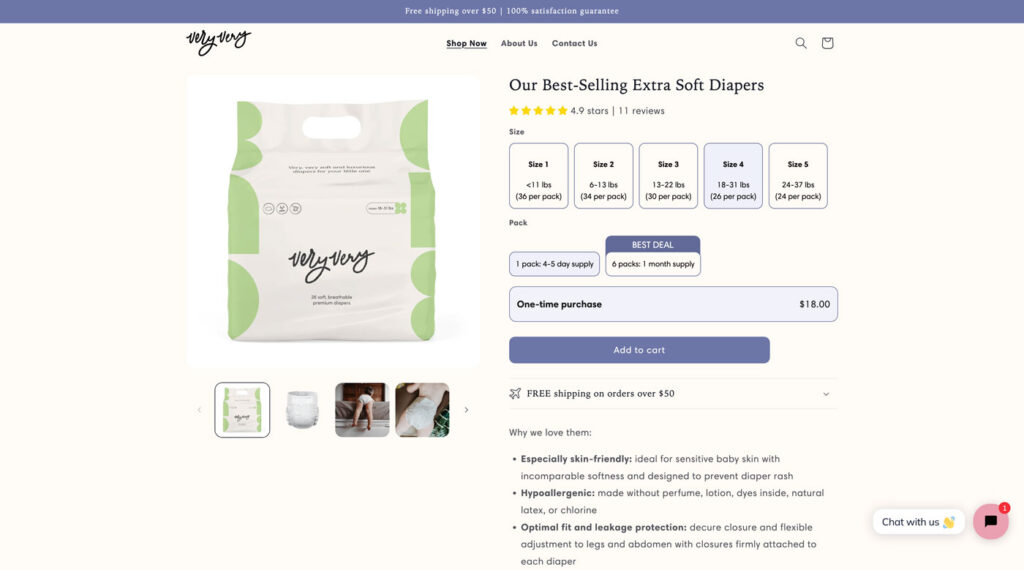Select Size 3 diaper option
The width and height of the screenshot is (1024, 570).
668,176
